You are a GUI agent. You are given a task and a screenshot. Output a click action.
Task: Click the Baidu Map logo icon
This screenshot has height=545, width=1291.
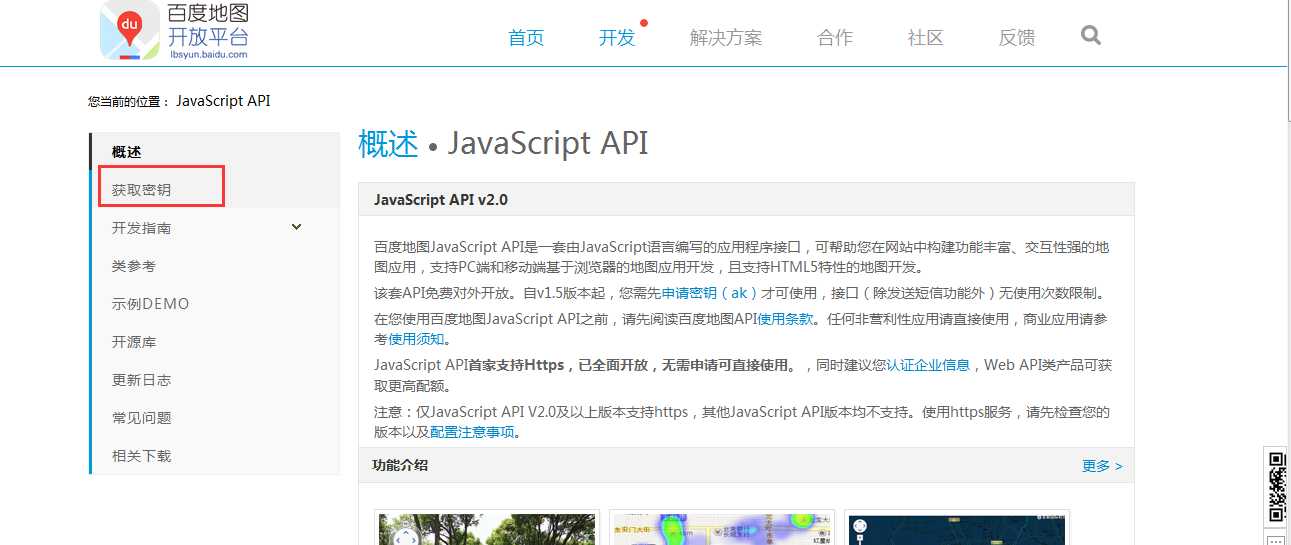coord(130,30)
